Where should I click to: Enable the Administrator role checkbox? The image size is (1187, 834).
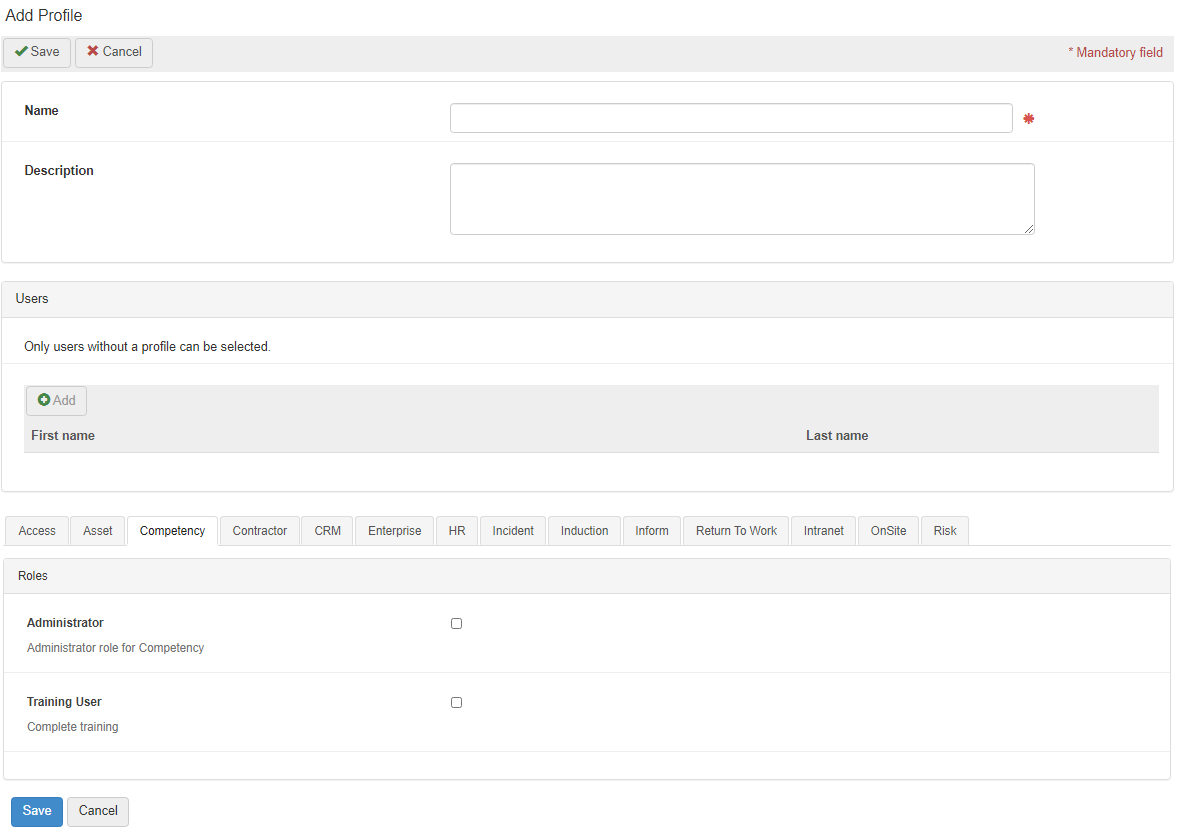(456, 624)
